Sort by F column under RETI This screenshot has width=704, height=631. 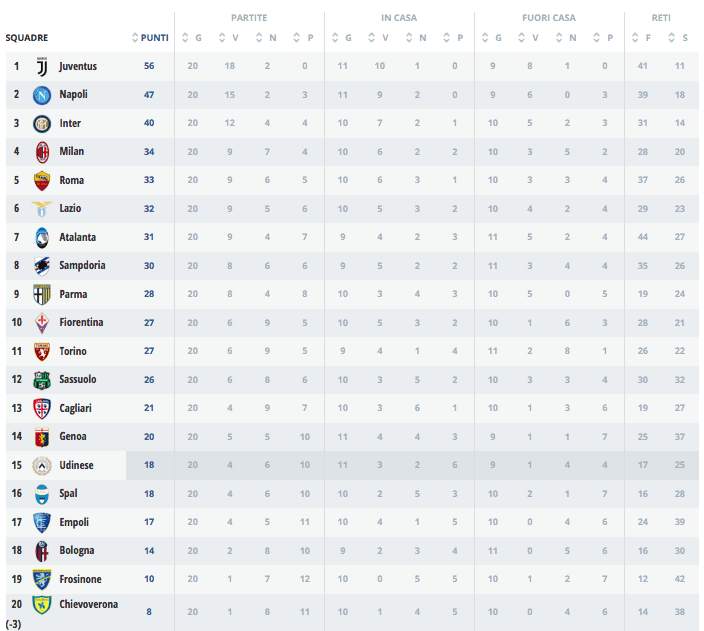tap(643, 38)
